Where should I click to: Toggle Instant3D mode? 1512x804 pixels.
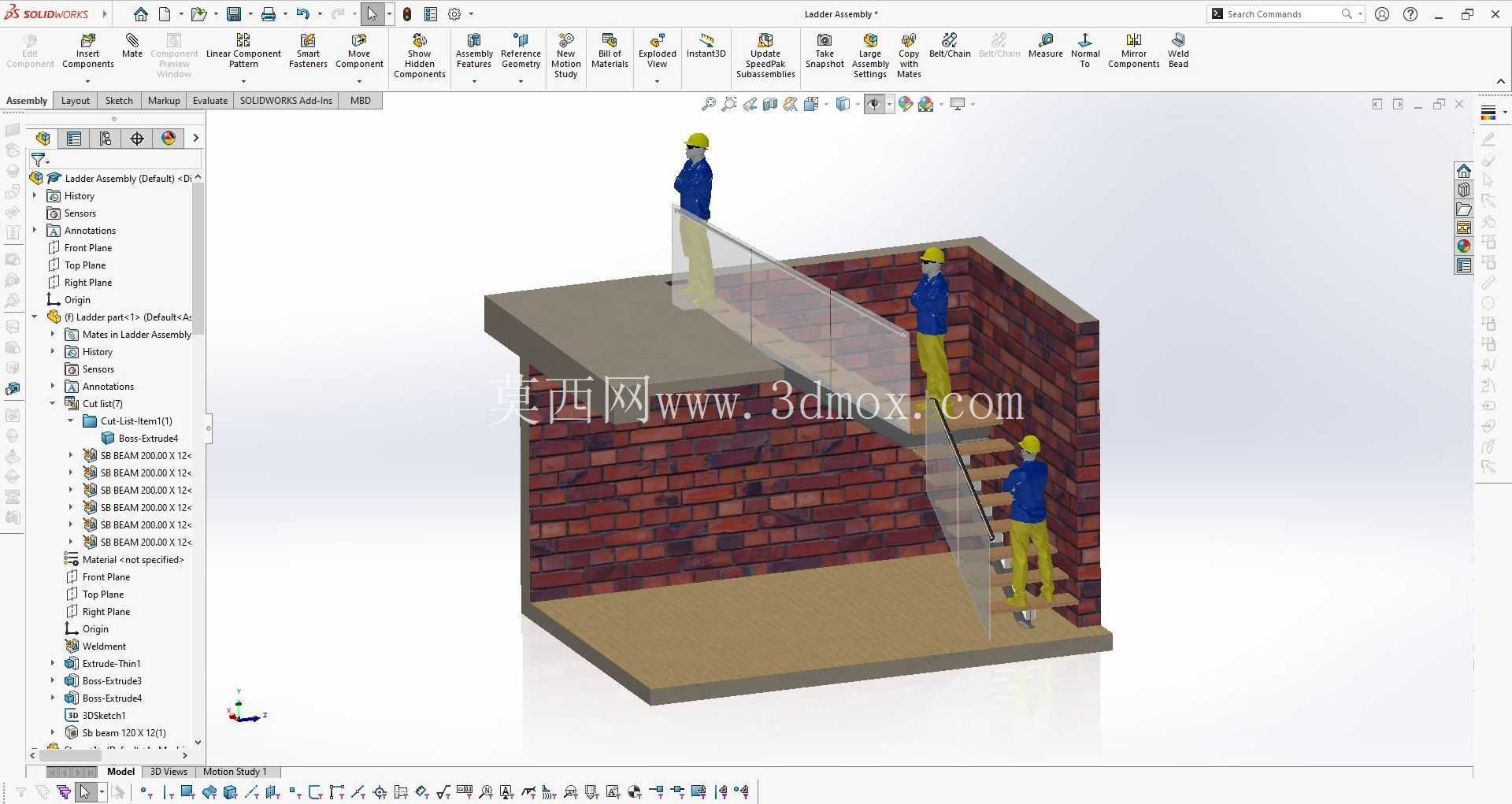click(706, 46)
